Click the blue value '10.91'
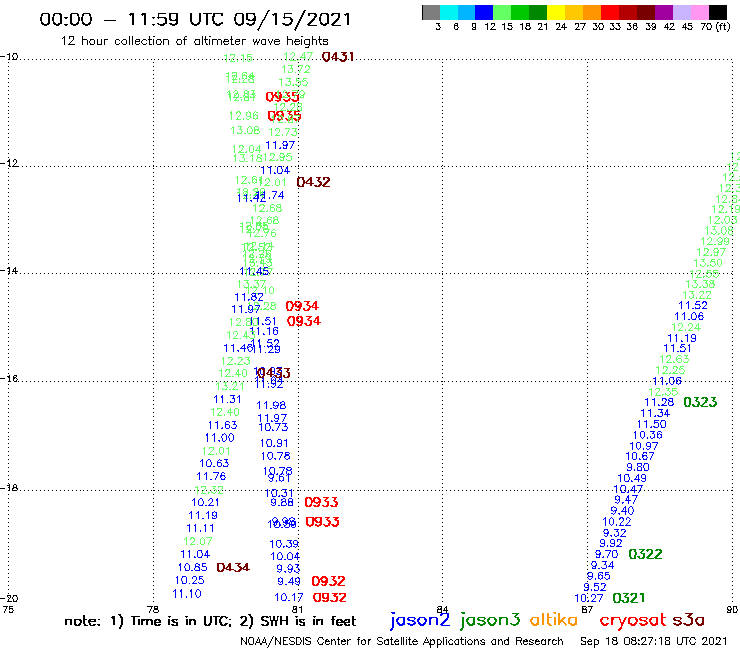This screenshot has height=650, width=740. click(274, 443)
